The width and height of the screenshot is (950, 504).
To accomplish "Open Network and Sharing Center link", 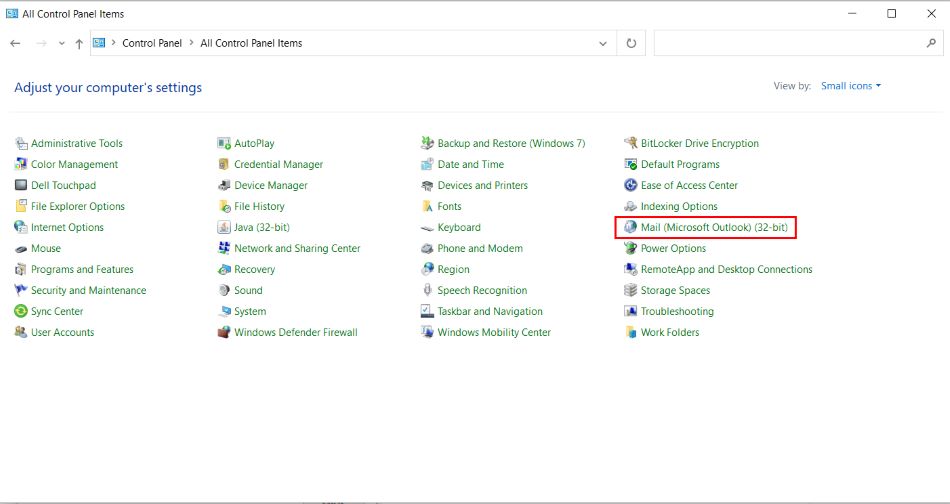I will tap(297, 249).
